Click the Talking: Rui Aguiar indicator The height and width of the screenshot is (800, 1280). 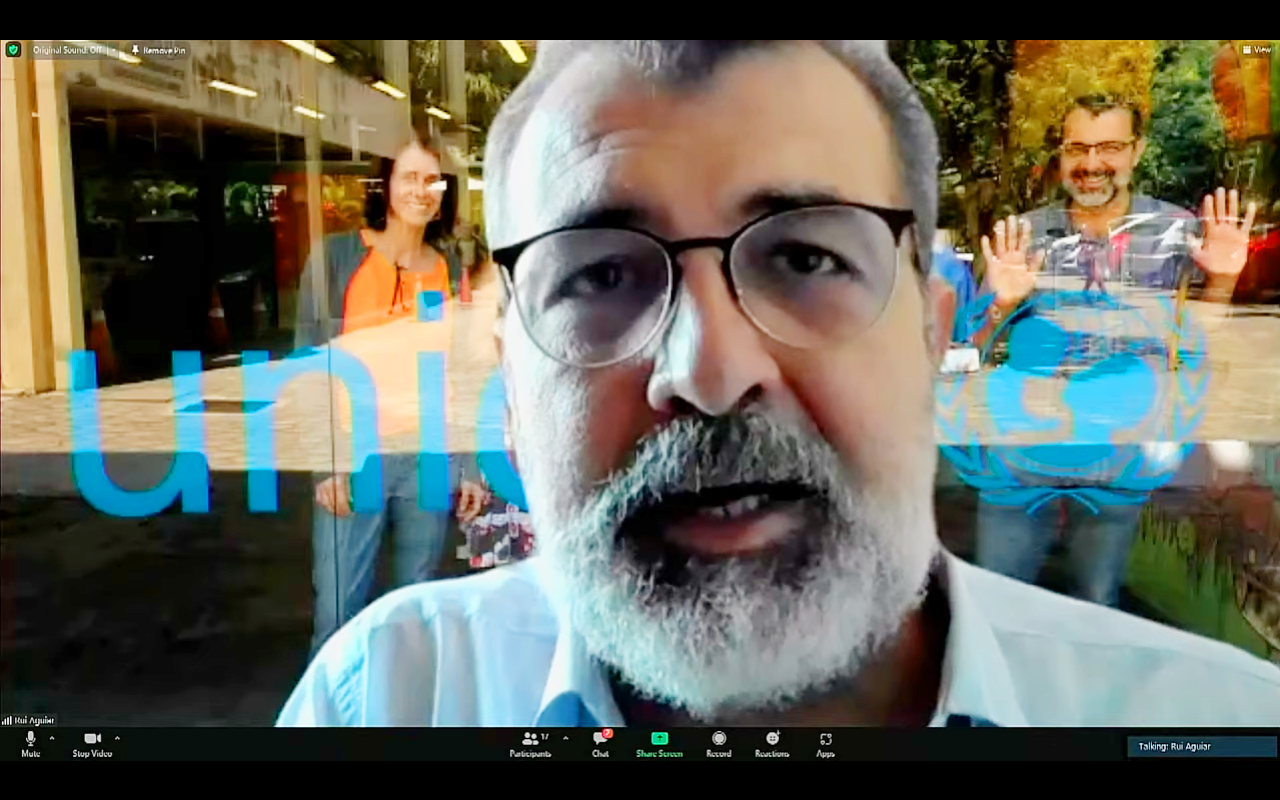coord(1201,746)
